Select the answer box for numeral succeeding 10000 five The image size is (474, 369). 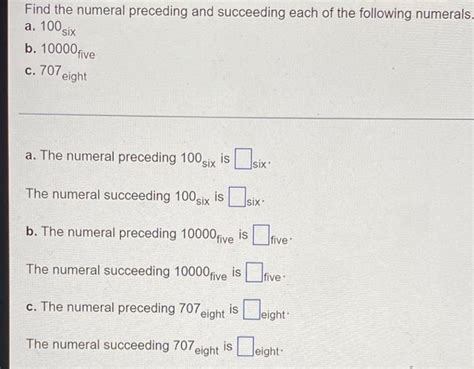[x=254, y=272]
